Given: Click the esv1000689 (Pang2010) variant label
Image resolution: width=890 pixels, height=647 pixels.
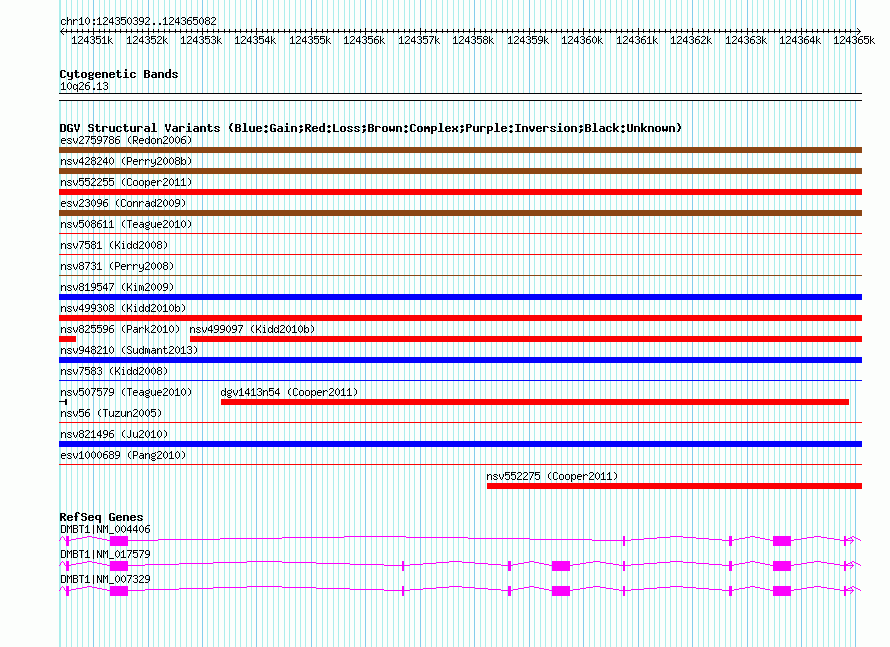Looking at the screenshot, I should pos(122,455).
